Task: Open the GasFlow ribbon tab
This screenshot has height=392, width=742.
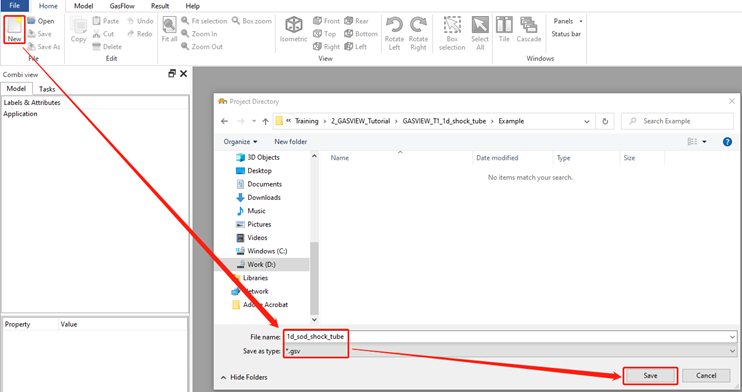Action: 122,6
